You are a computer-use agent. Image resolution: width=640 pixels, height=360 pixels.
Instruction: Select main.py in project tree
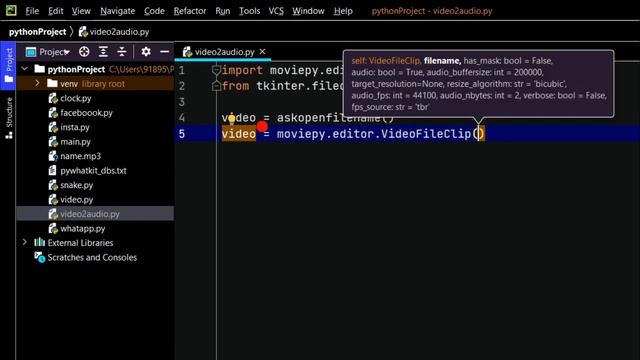pos(75,142)
